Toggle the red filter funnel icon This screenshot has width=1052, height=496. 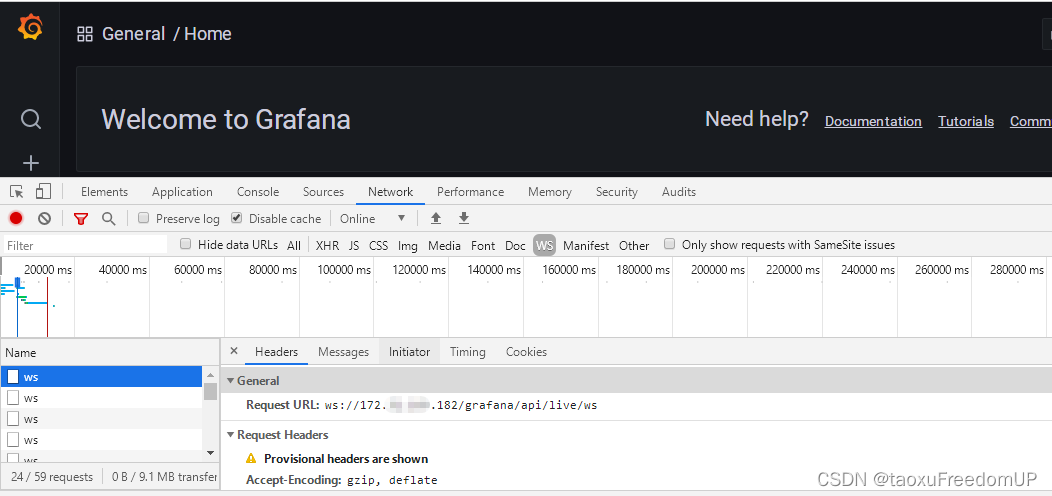[81, 219]
